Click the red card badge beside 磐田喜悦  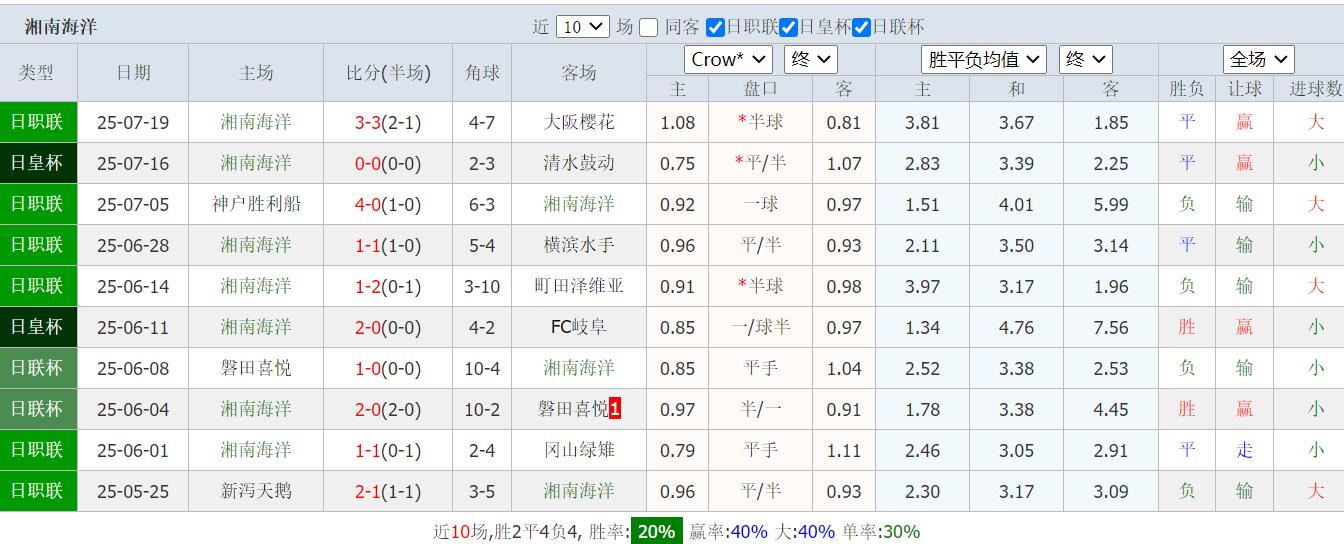pyautogui.click(x=615, y=409)
